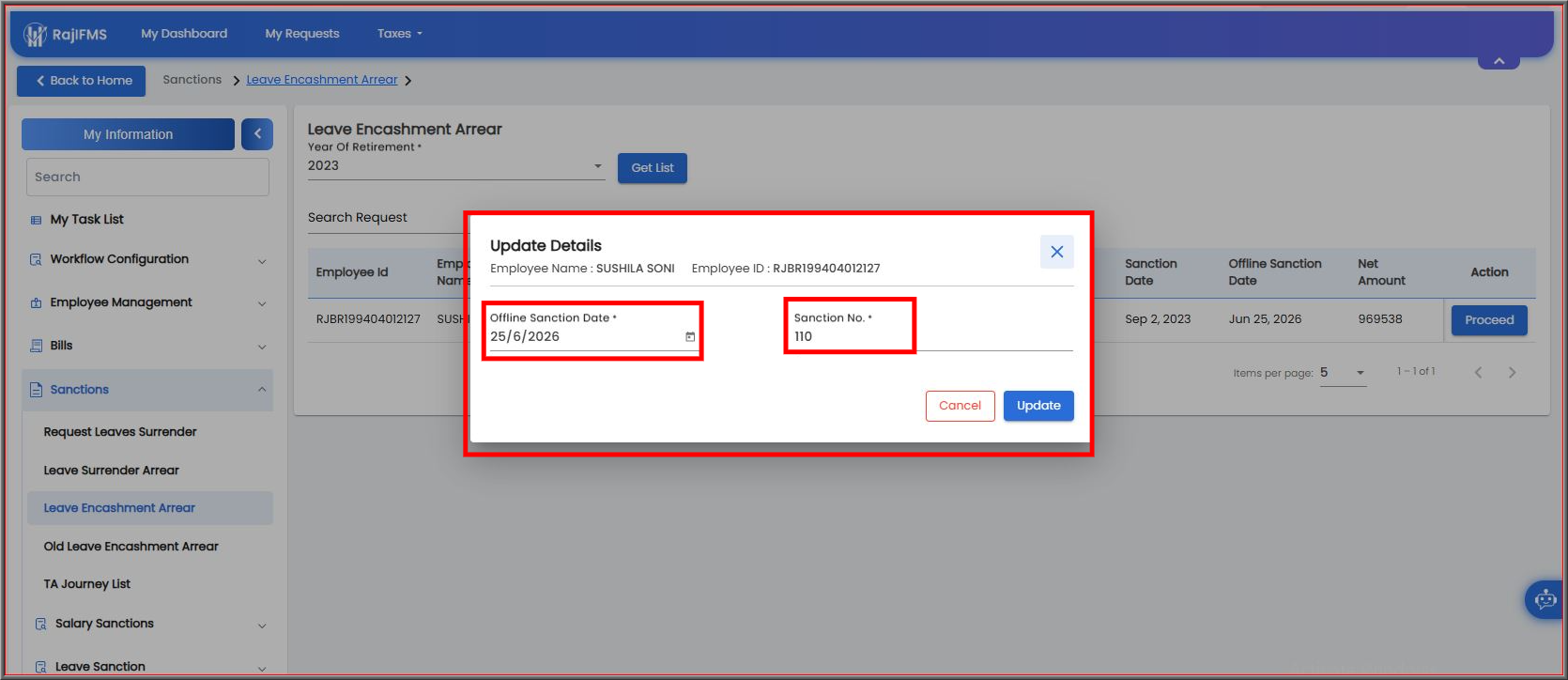Focus the sidebar Search field
Image resolution: width=1568 pixels, height=680 pixels.
pyautogui.click(x=147, y=177)
